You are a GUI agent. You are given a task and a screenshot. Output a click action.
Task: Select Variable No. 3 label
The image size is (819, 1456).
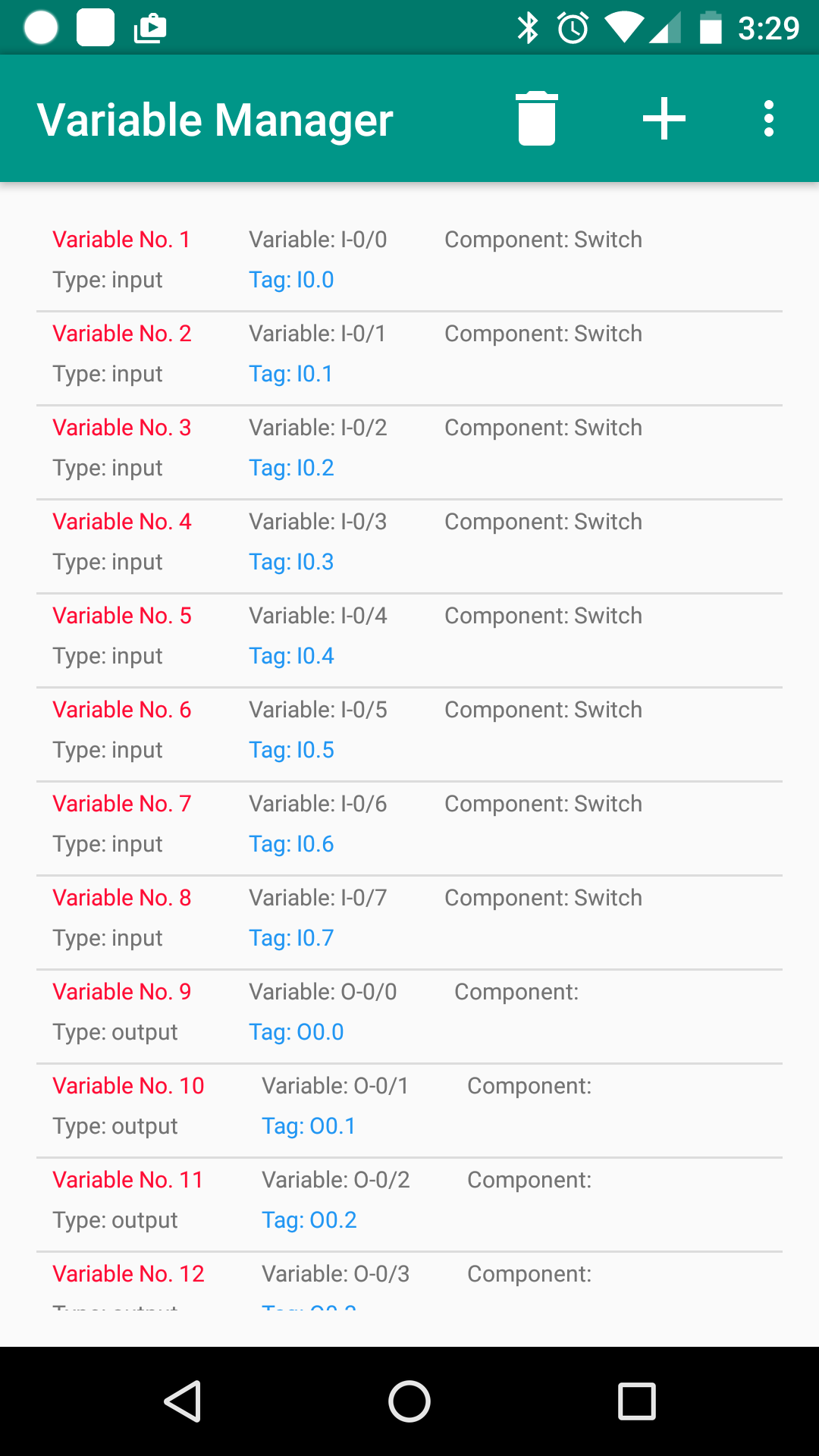122,428
